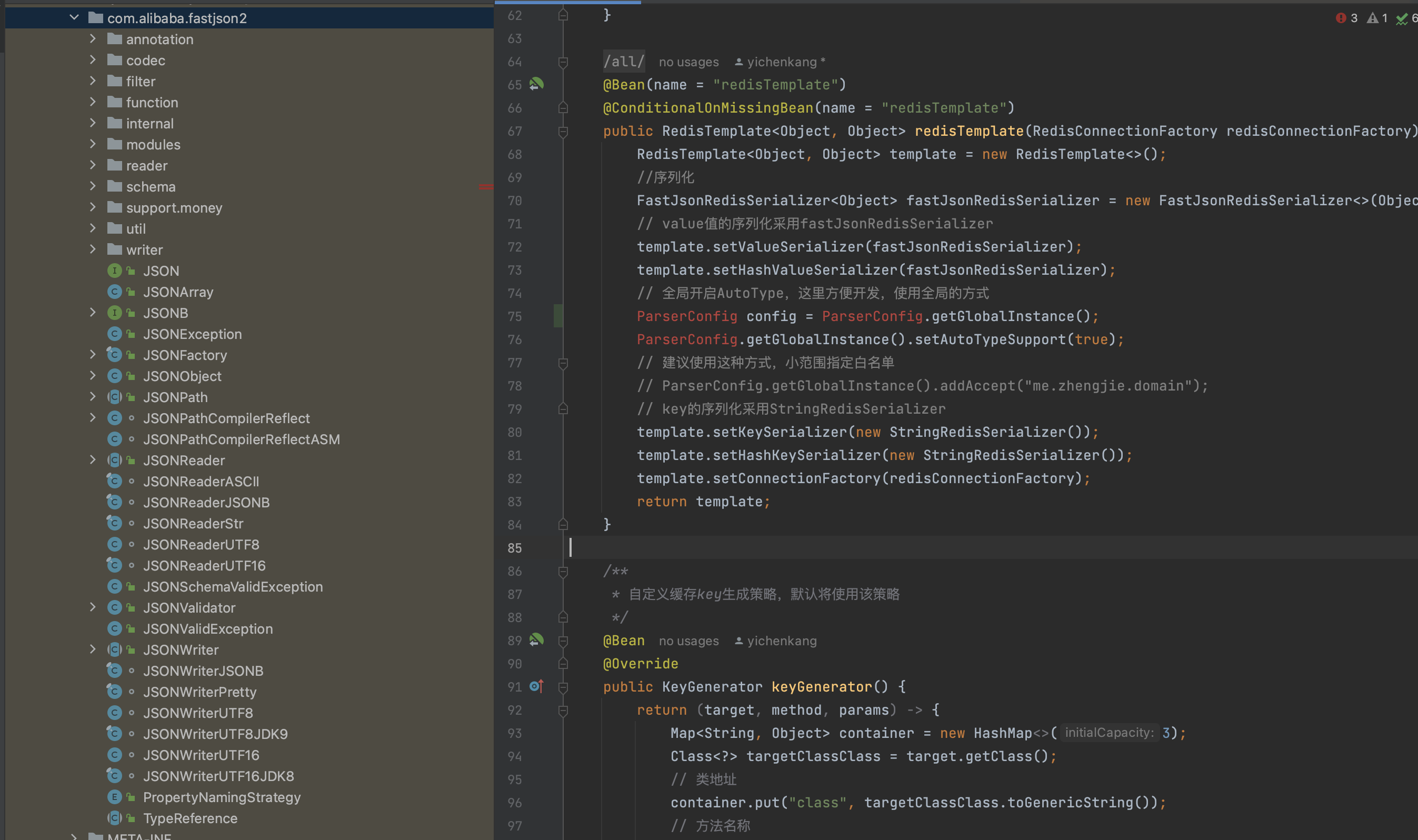Select the support.money package
This screenshot has height=840, width=1418.
point(174,207)
